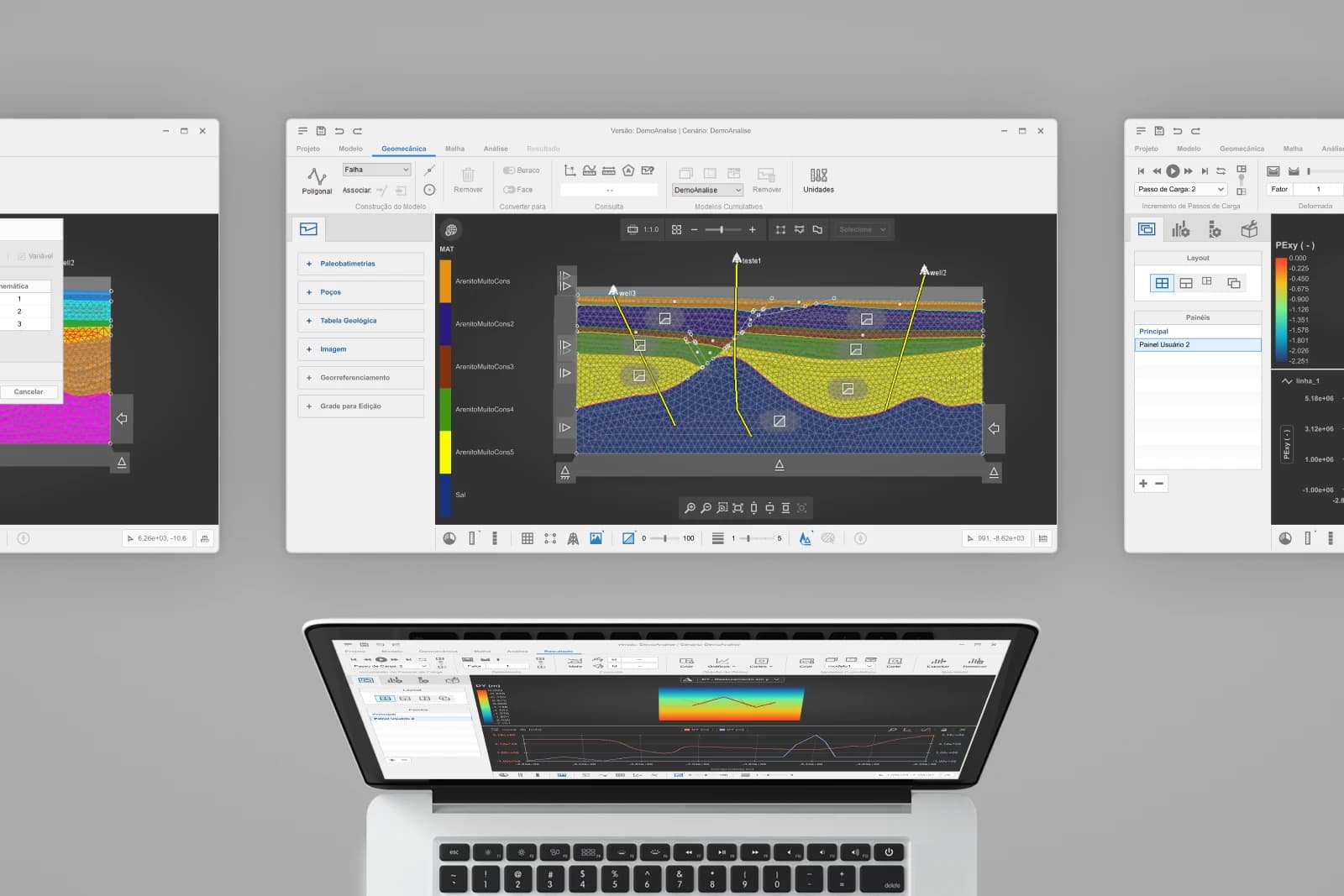This screenshot has width=1344, height=896.
Task: Toggle the nodes display icon in status bar
Action: pyautogui.click(x=550, y=538)
